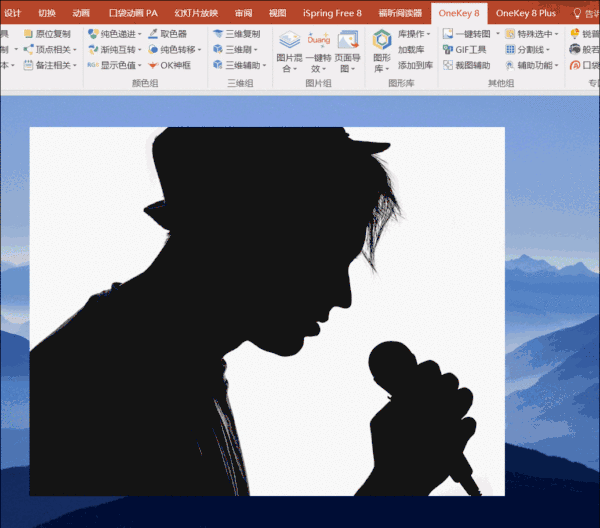Open the 顶点相关 vertex tools menu
The width and height of the screenshot is (600, 528).
coord(50,49)
